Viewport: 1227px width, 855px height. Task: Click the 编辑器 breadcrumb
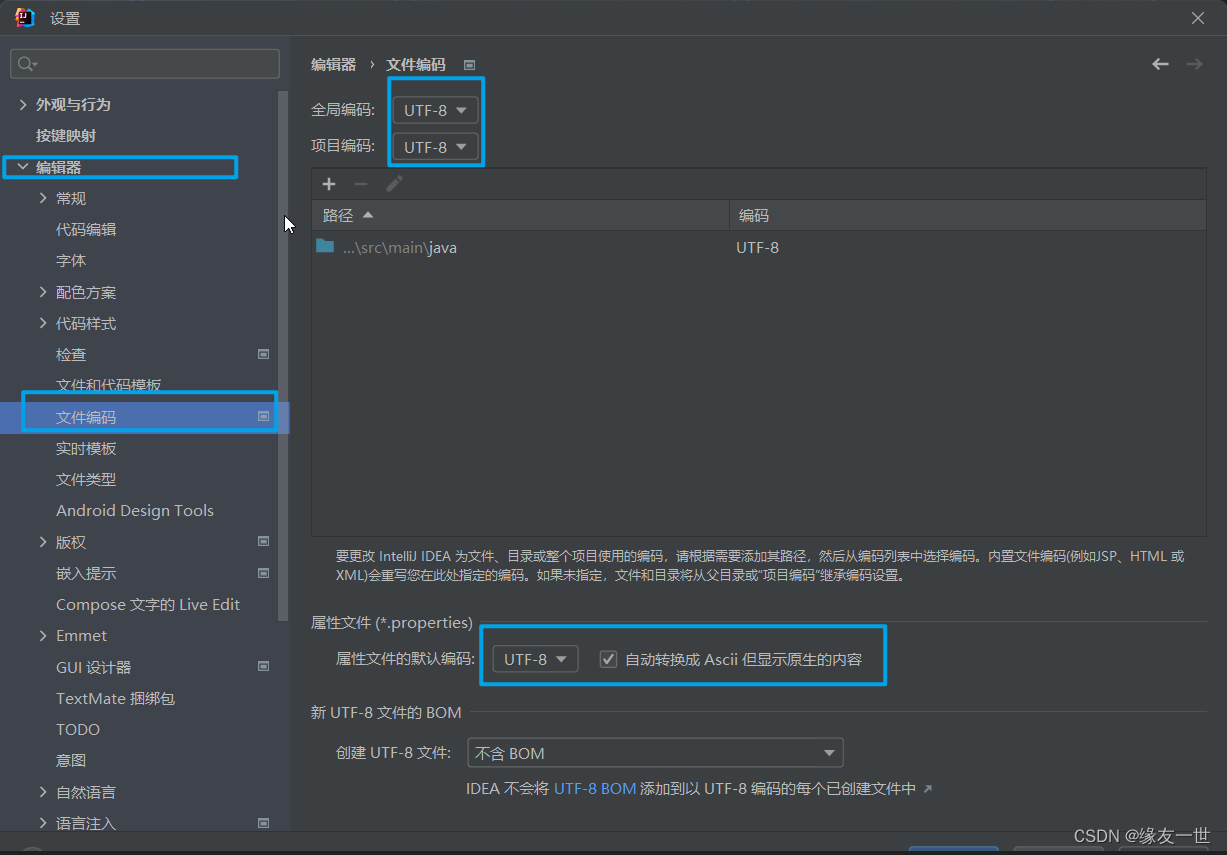coord(333,64)
